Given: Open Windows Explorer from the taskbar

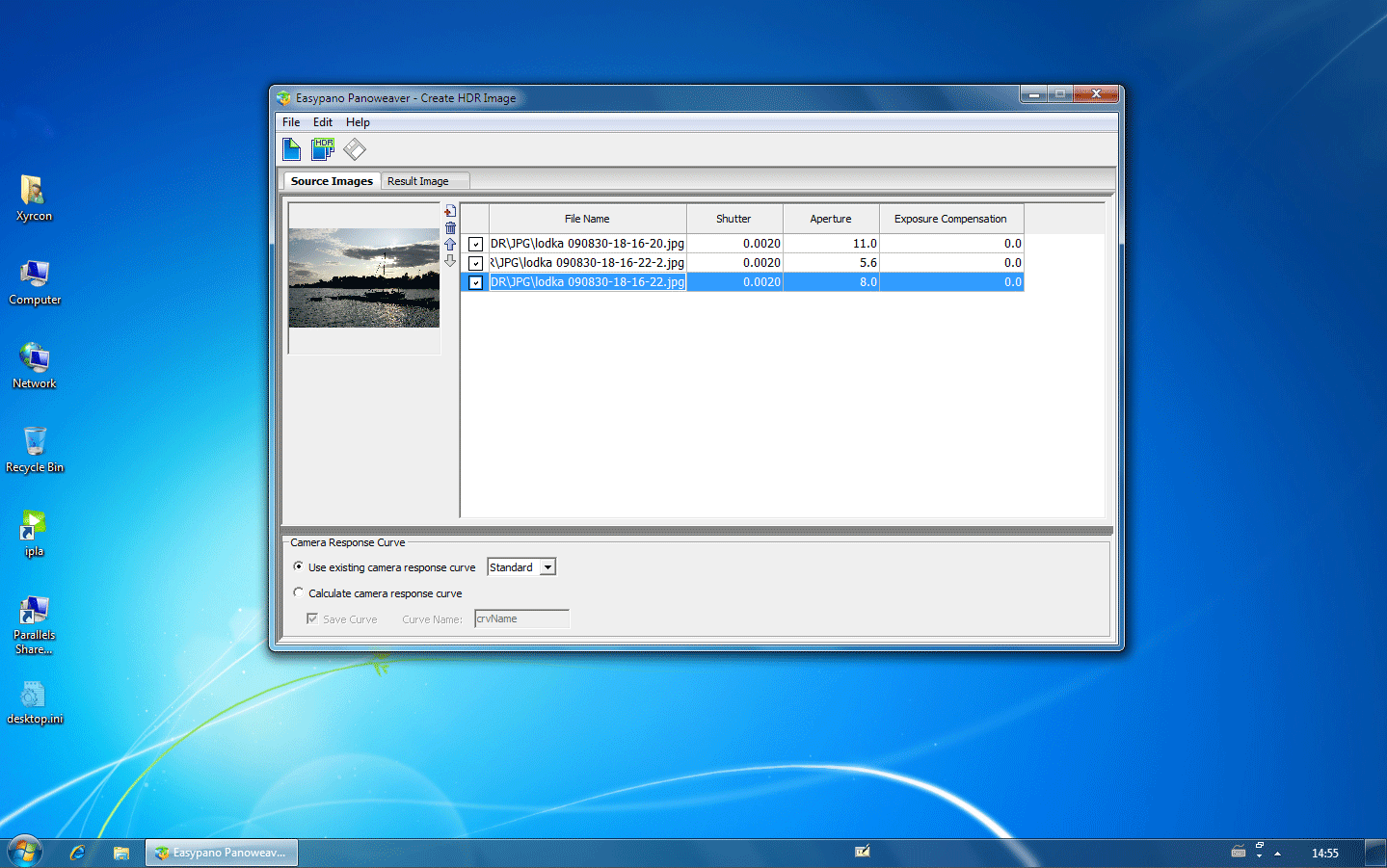Looking at the screenshot, I should point(121,853).
